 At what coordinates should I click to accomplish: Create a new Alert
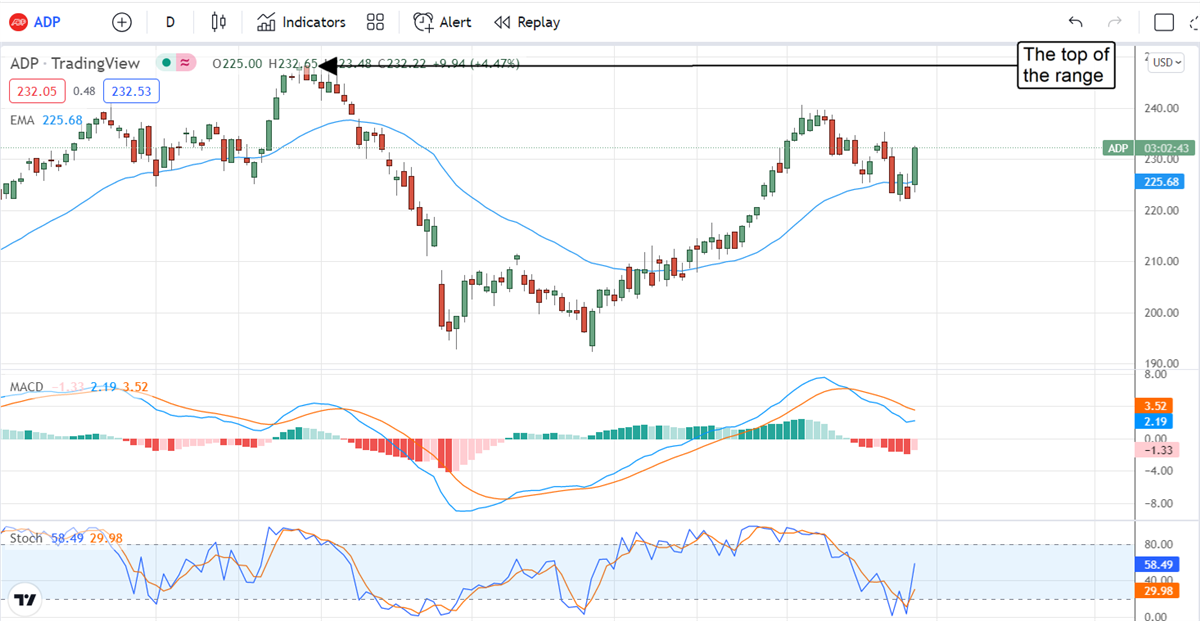click(x=443, y=22)
